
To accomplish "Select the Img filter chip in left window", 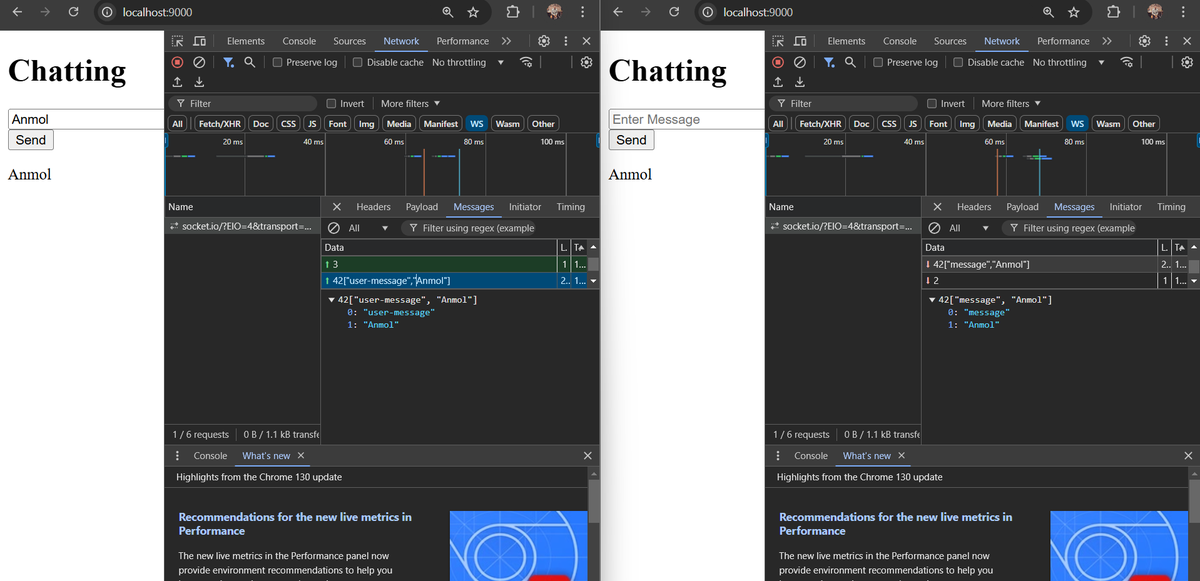I will coord(367,124).
